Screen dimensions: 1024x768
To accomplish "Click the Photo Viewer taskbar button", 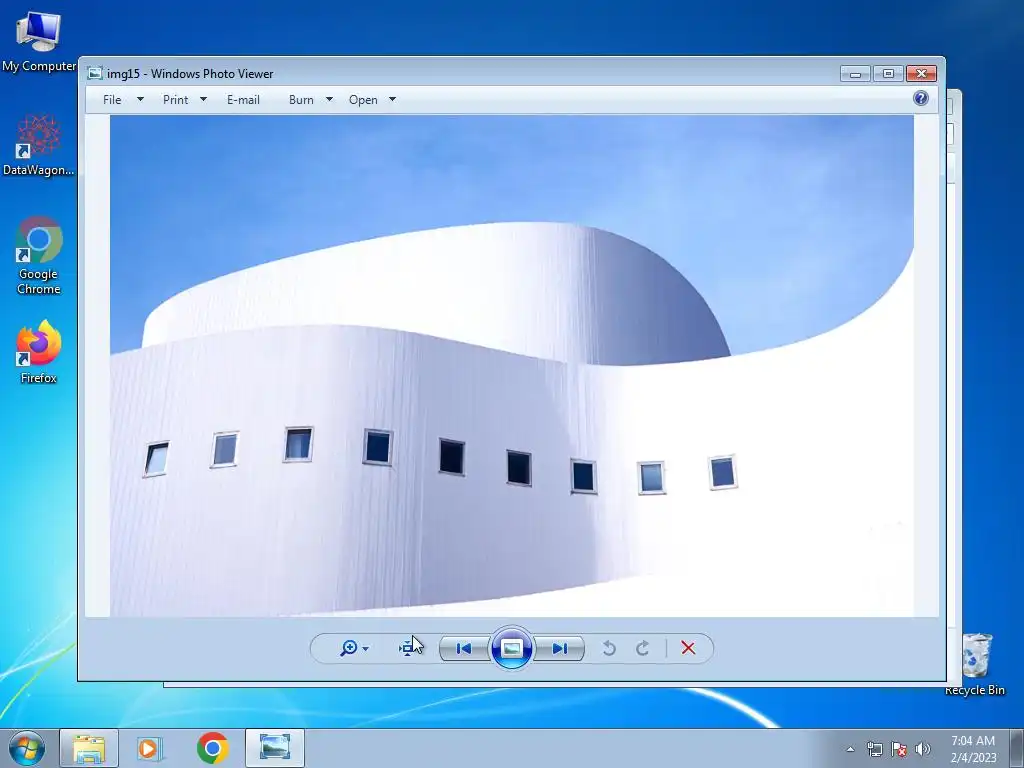I will tap(275, 748).
